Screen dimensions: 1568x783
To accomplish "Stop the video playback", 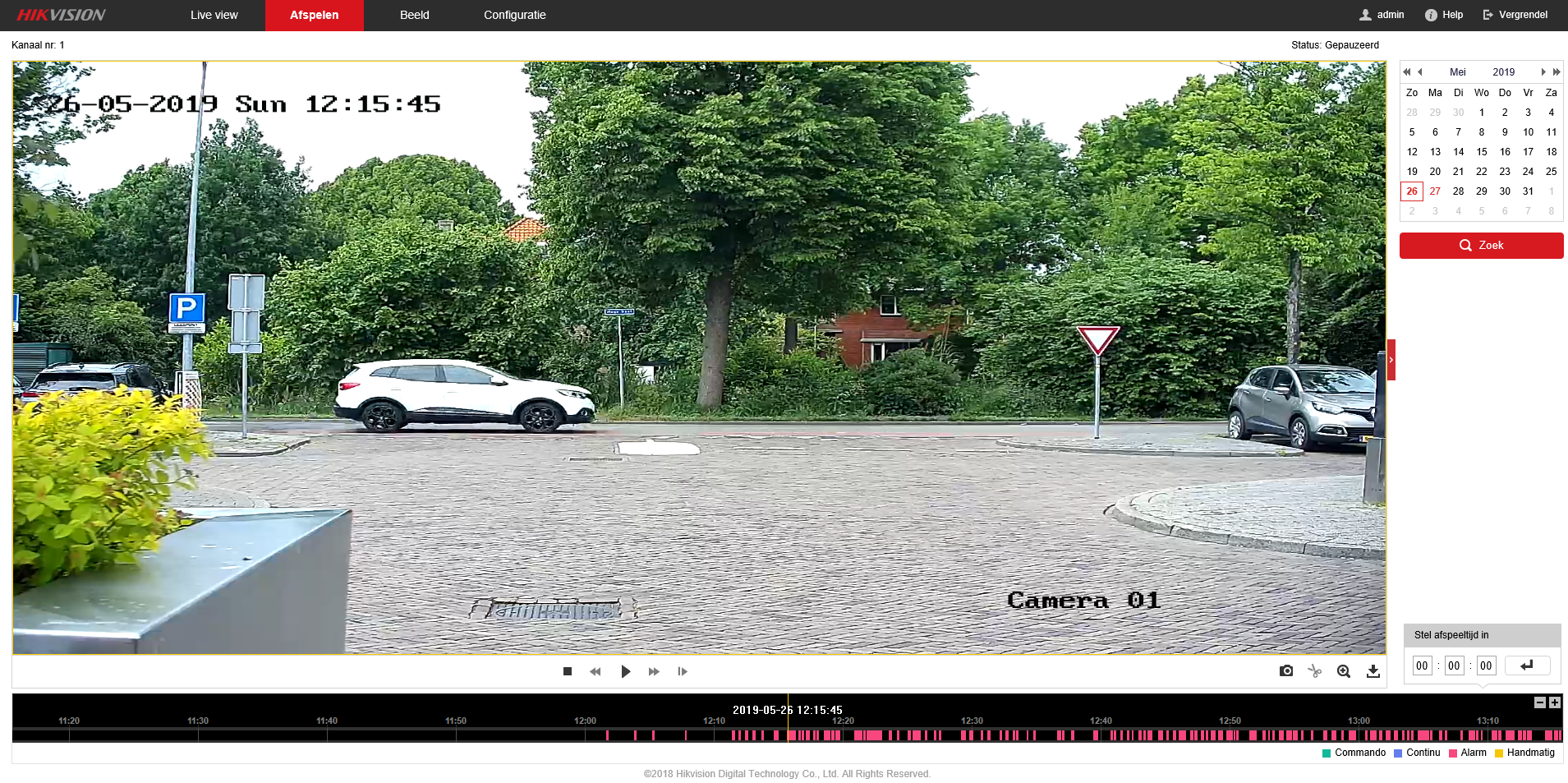I will point(568,671).
